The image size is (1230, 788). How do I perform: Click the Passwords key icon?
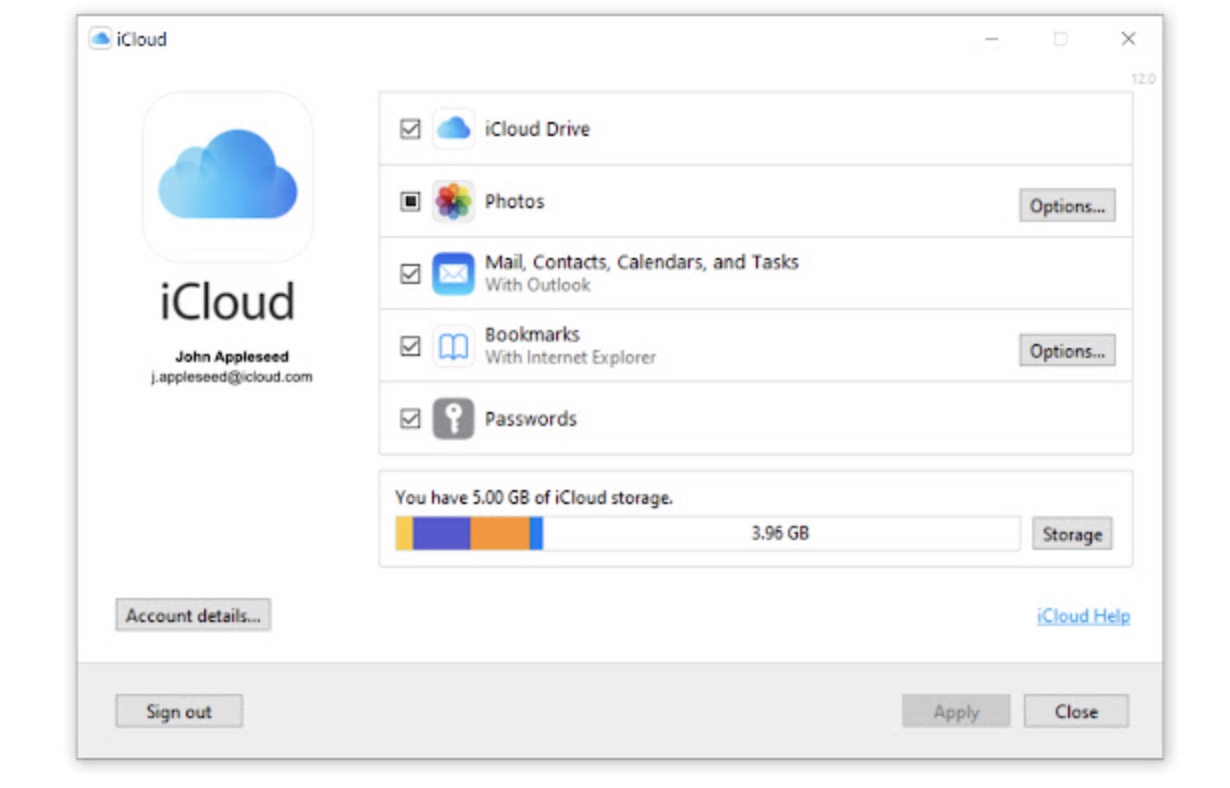pyautogui.click(x=453, y=419)
